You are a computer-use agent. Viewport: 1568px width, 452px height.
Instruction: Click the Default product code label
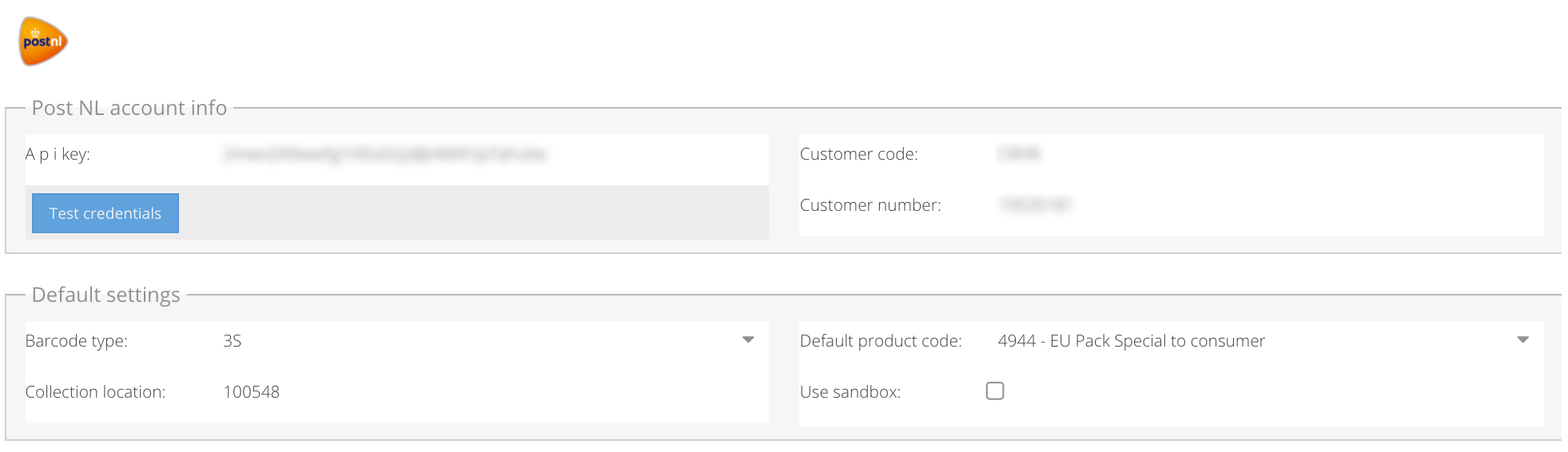point(881,341)
